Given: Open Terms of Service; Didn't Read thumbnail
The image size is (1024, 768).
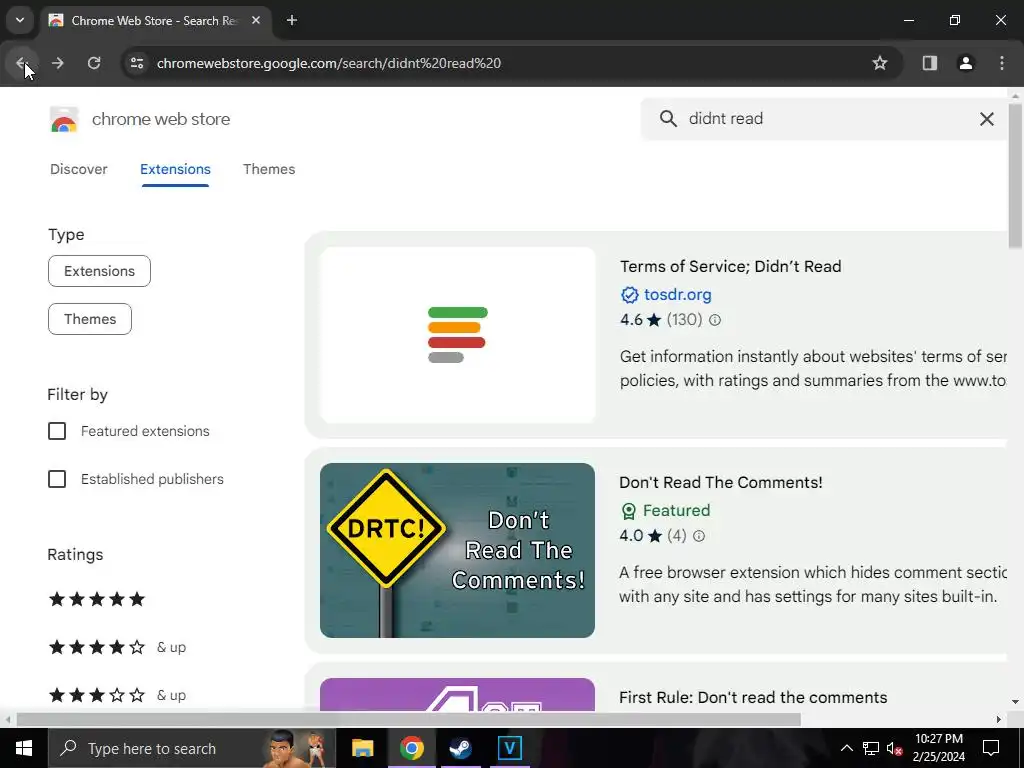Looking at the screenshot, I should (458, 335).
